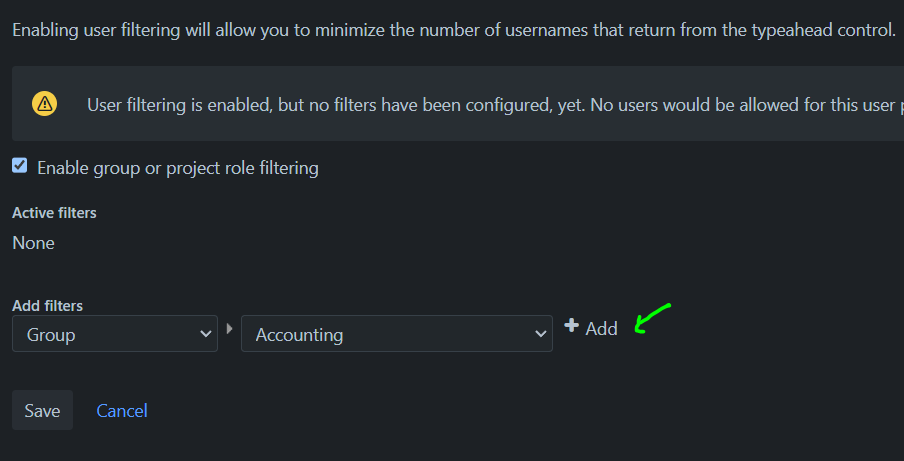Click the 'Add filters' label
Viewport: 904px width, 461px height.
47,305
